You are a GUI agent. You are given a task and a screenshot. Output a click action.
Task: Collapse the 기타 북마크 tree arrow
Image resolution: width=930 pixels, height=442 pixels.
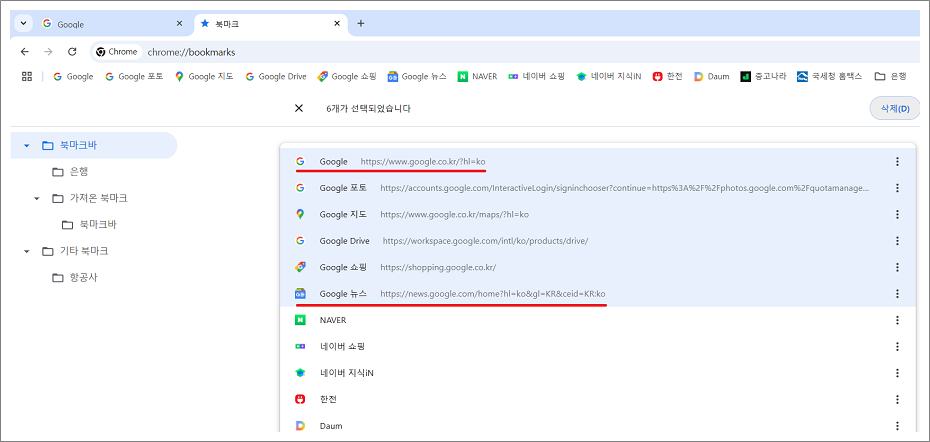point(26,252)
